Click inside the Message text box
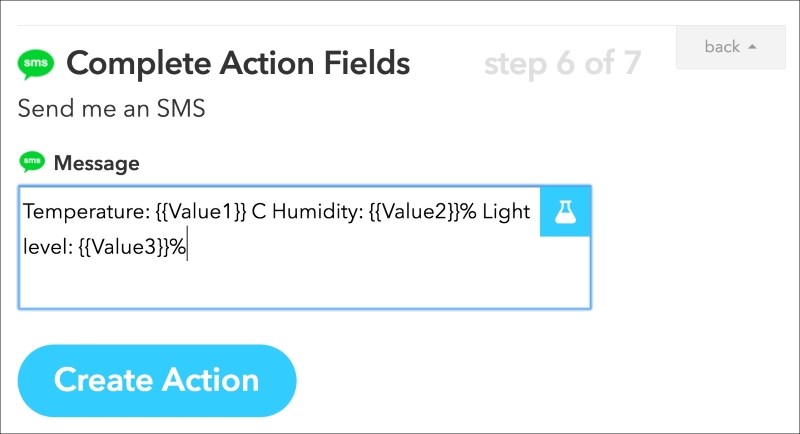The height and width of the screenshot is (434, 800). 305,247
